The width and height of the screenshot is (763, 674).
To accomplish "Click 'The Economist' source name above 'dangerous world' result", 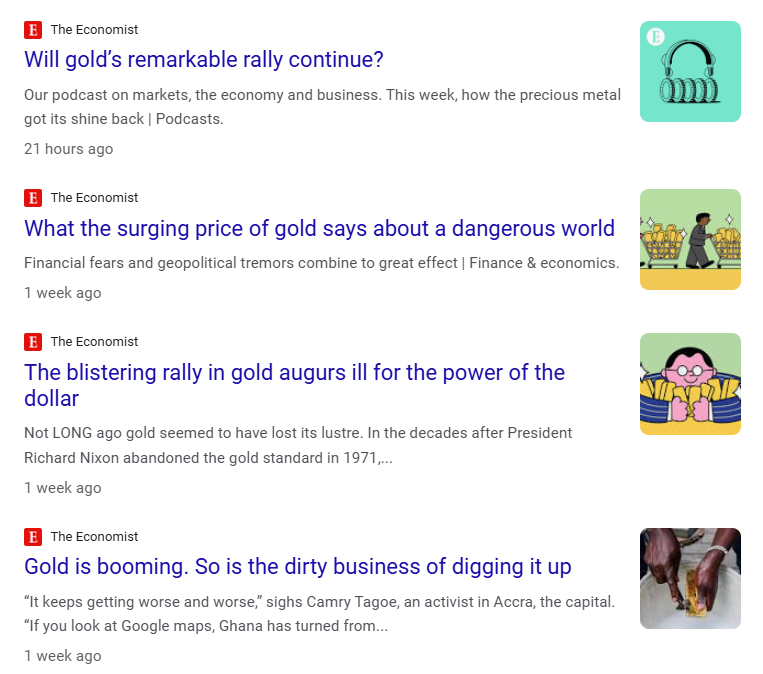I will tap(94, 198).
